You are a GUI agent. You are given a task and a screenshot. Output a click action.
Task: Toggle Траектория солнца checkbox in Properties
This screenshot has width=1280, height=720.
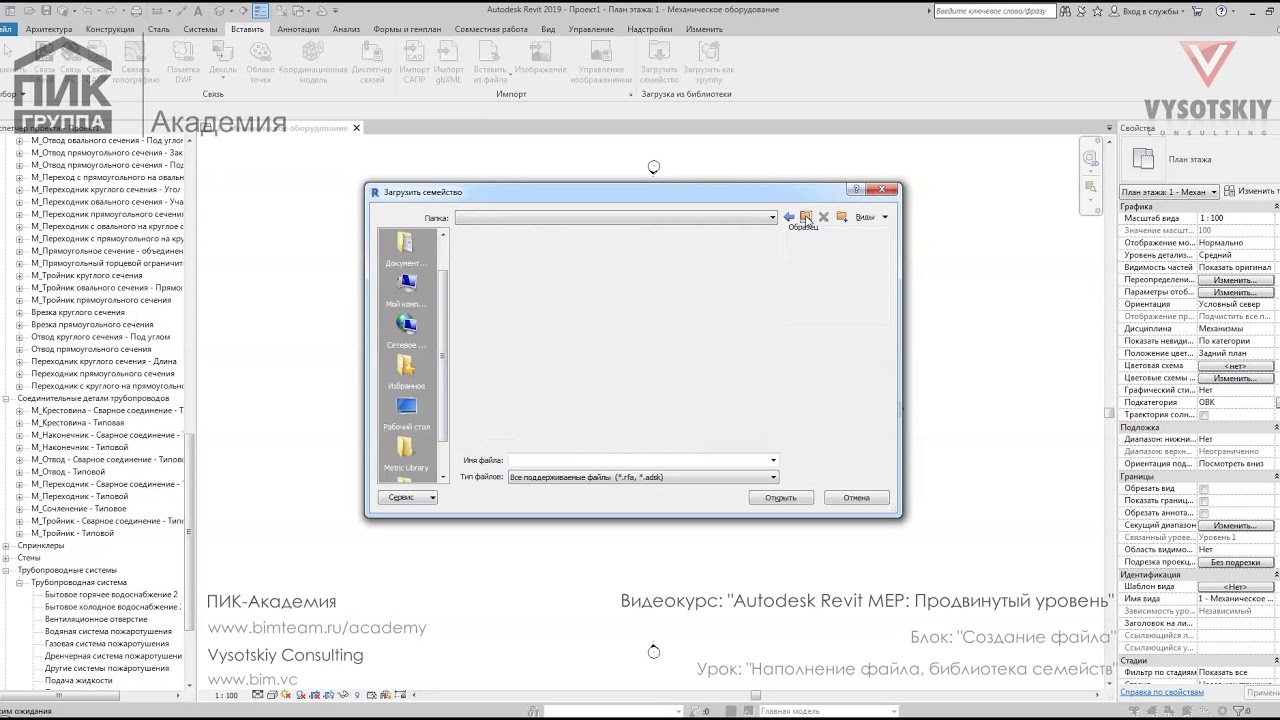point(1203,415)
